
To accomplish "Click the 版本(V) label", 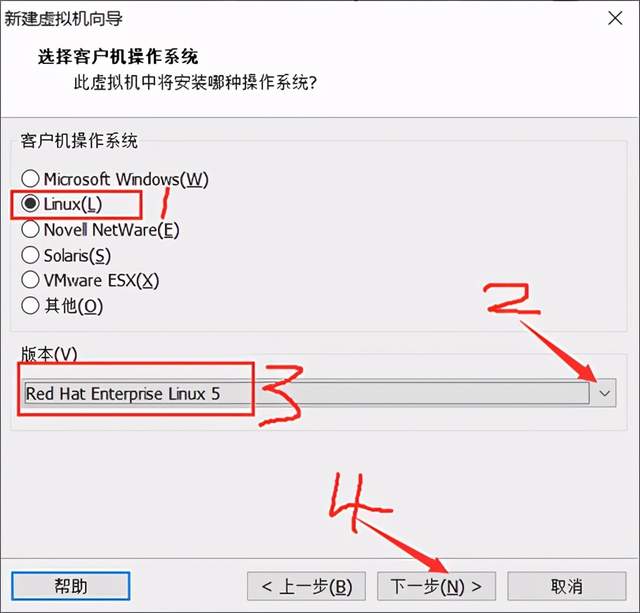I will [x=49, y=353].
